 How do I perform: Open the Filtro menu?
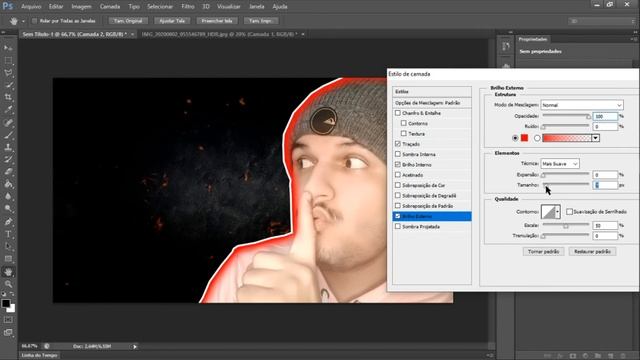pos(188,7)
